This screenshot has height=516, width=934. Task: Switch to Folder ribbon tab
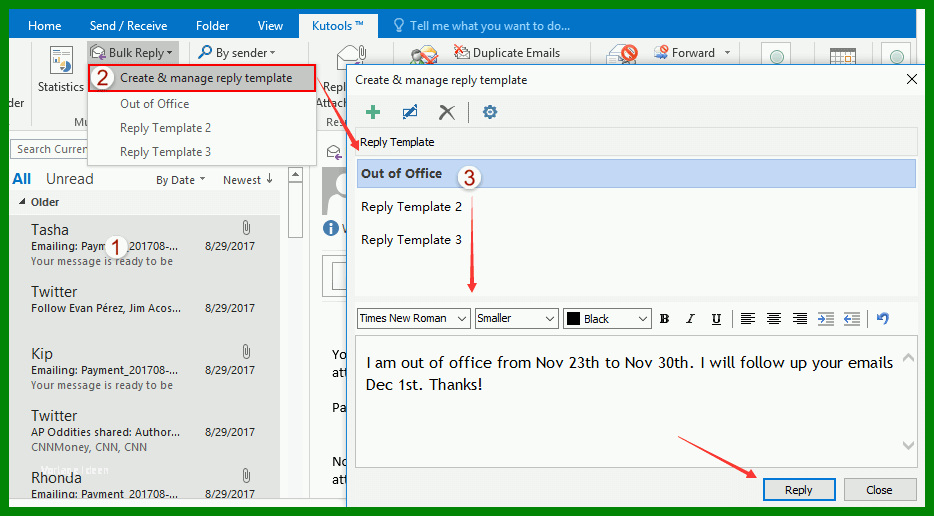213,26
